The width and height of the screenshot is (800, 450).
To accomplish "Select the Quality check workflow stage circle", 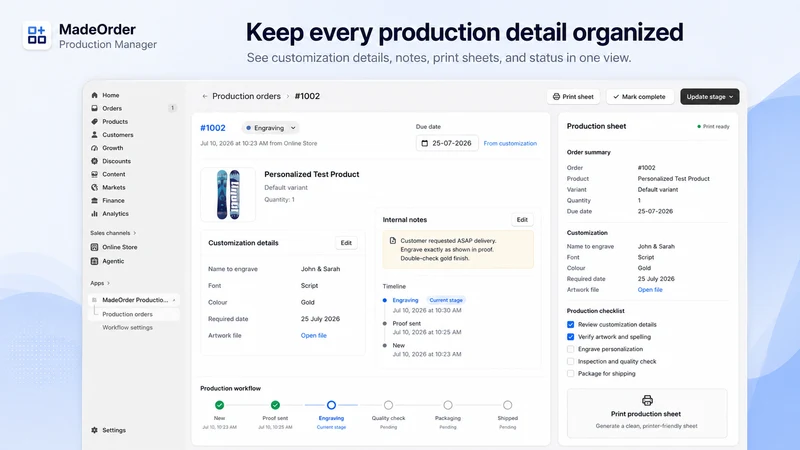I will pos(388,405).
